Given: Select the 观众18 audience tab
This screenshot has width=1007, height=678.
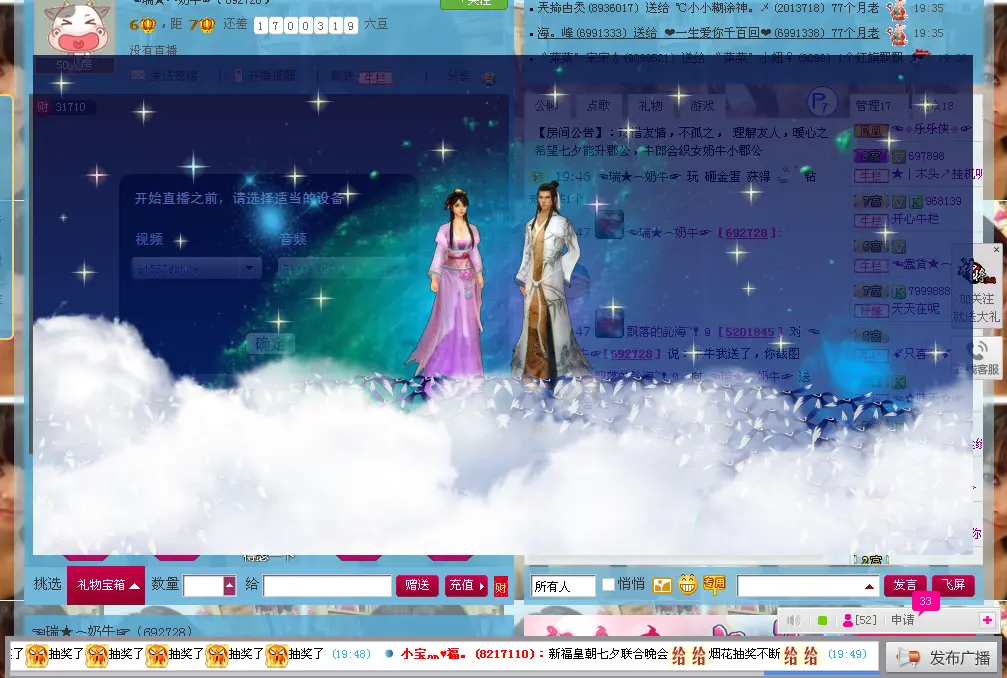Looking at the screenshot, I should 936,106.
